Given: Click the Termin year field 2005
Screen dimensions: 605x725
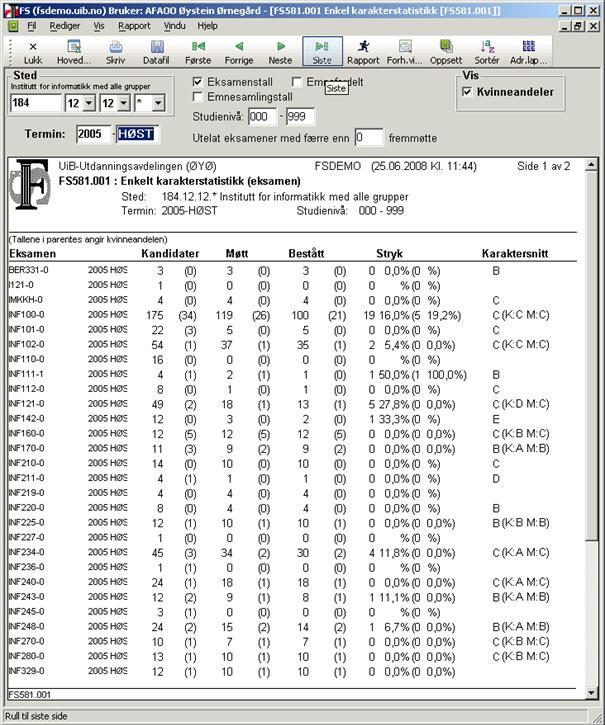Looking at the screenshot, I should 94,134.
